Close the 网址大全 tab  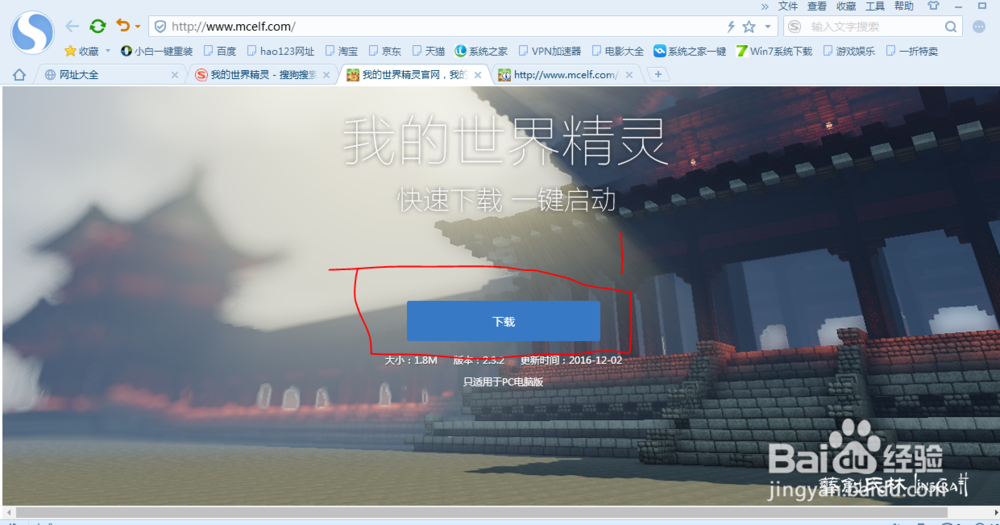[175, 75]
